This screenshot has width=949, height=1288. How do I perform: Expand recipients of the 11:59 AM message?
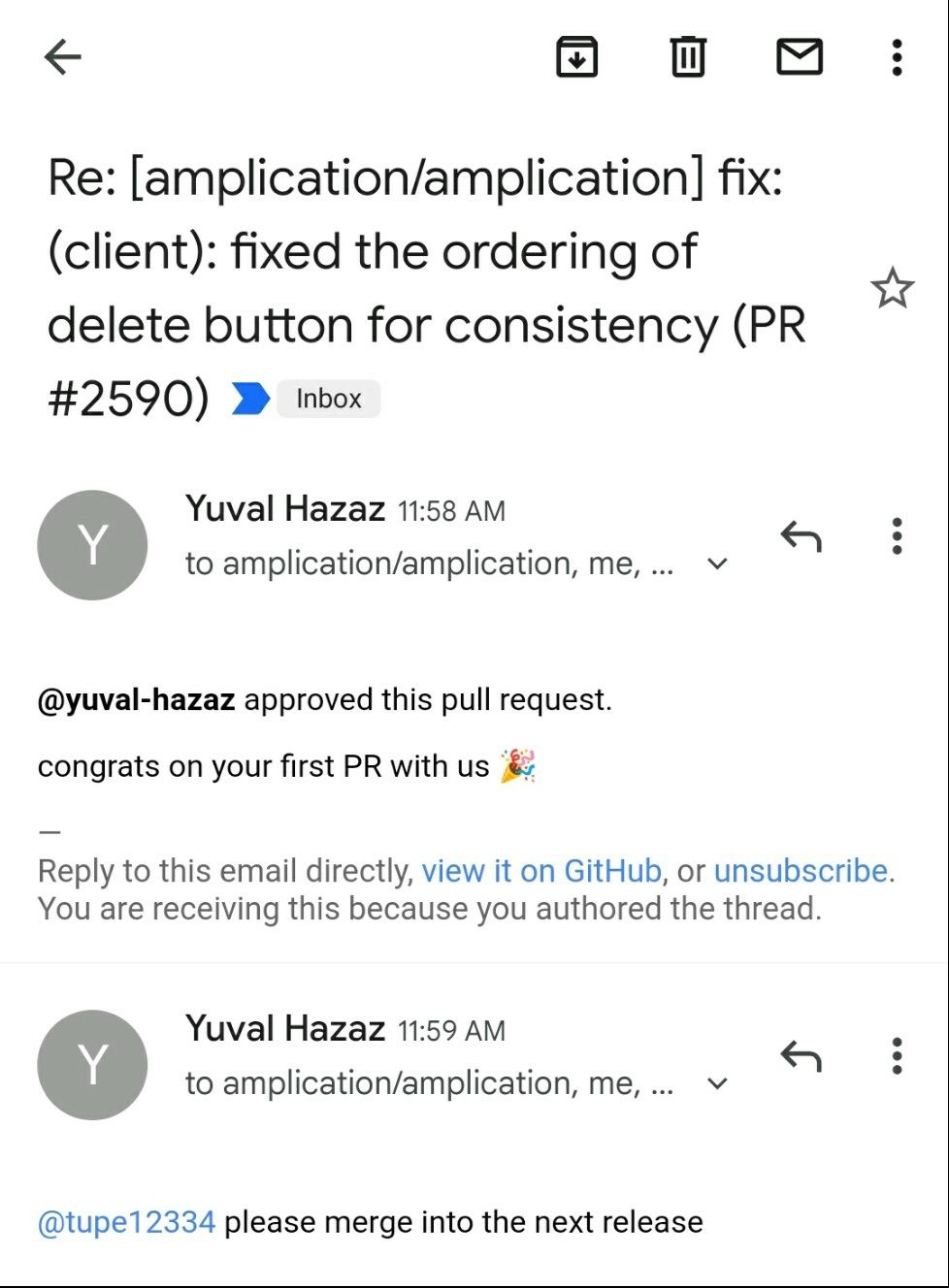point(717,1083)
